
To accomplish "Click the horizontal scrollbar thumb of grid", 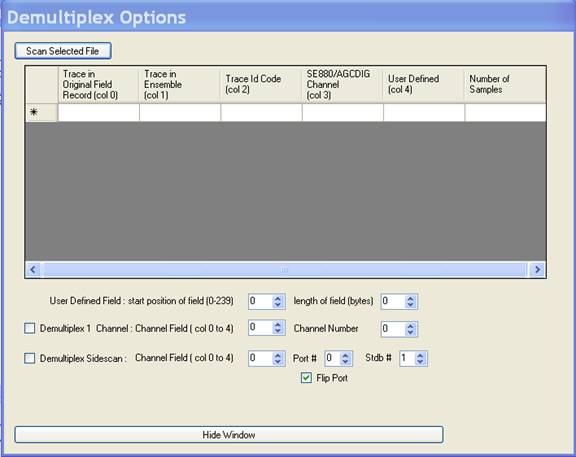I will [285, 270].
